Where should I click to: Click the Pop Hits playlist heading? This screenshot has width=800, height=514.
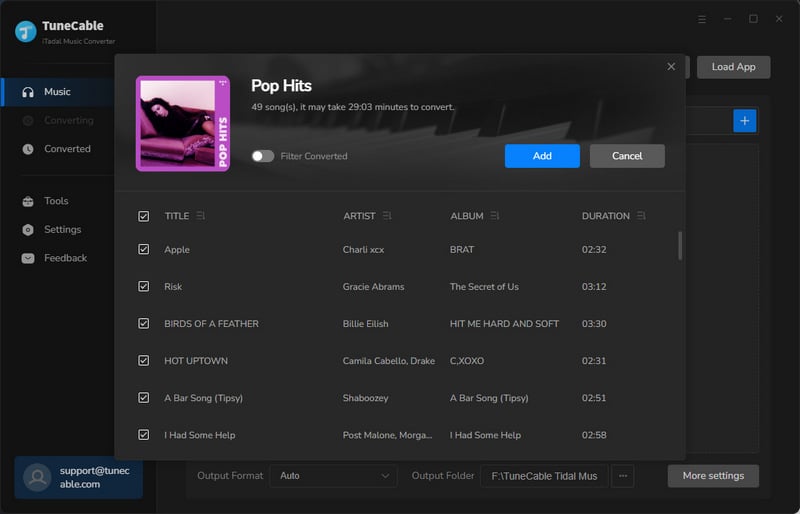[281, 86]
